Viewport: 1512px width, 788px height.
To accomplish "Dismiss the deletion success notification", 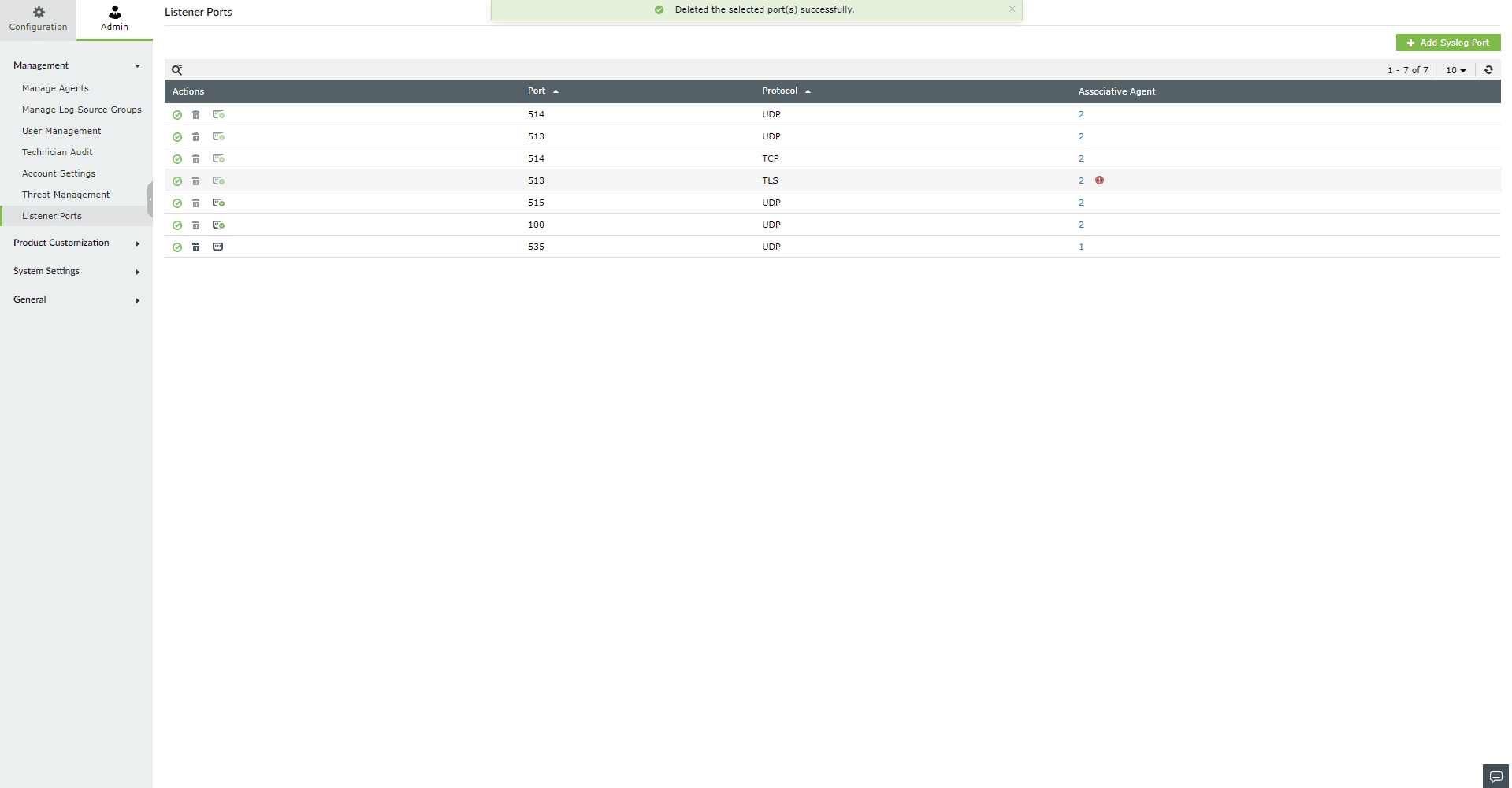I will [1012, 9].
